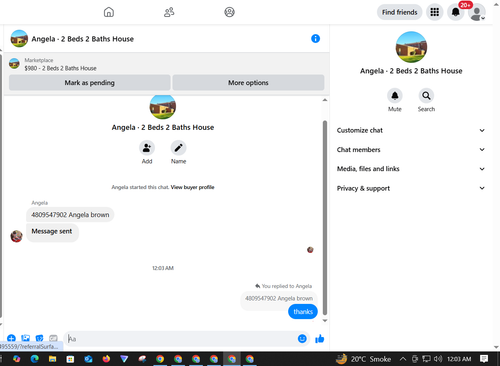Select the message 4809547902 Angela brown from Angela
Image resolution: width=500 pixels, height=366 pixels.
pyautogui.click(x=70, y=215)
